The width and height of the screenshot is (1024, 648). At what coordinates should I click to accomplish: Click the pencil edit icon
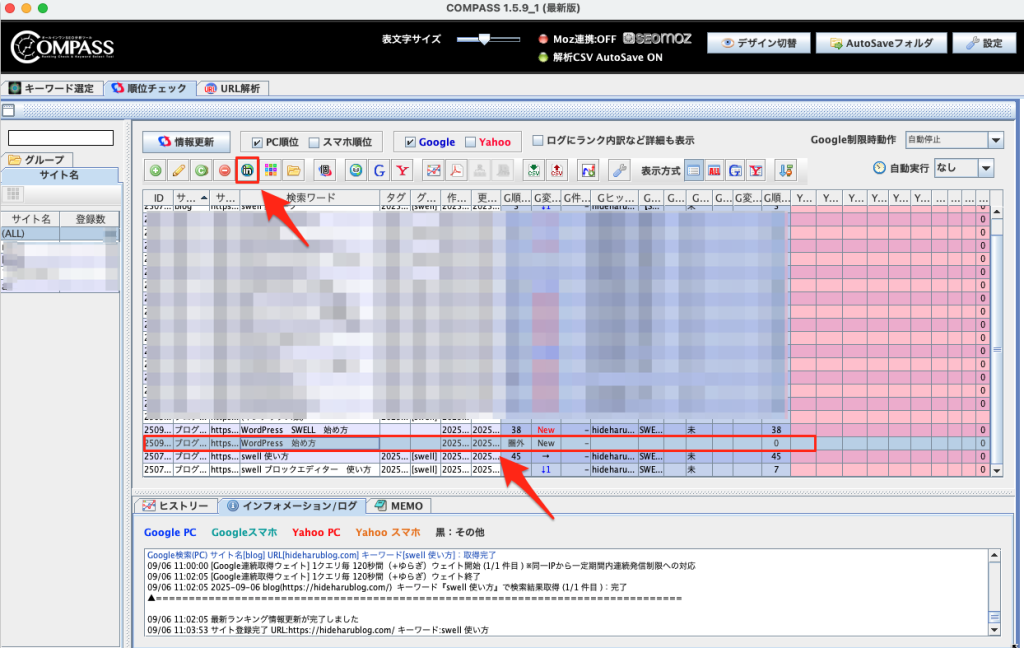(179, 170)
